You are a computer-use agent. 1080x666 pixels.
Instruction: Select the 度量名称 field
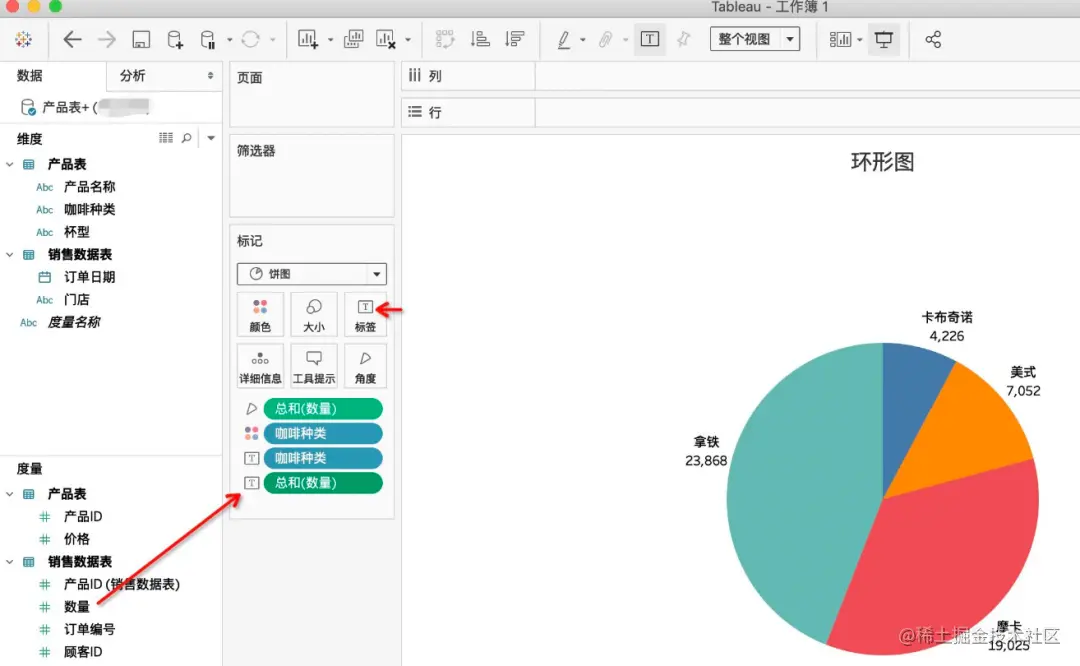[x=74, y=322]
